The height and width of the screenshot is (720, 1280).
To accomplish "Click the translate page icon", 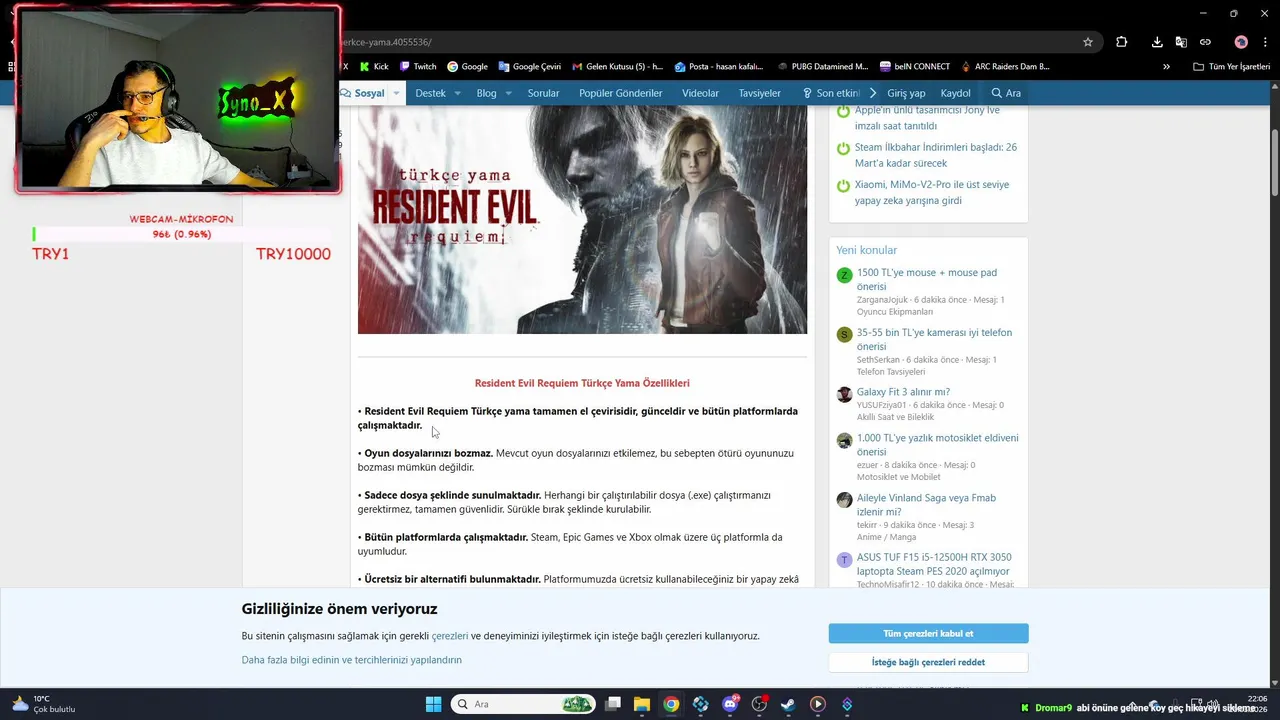I will tap(1181, 42).
